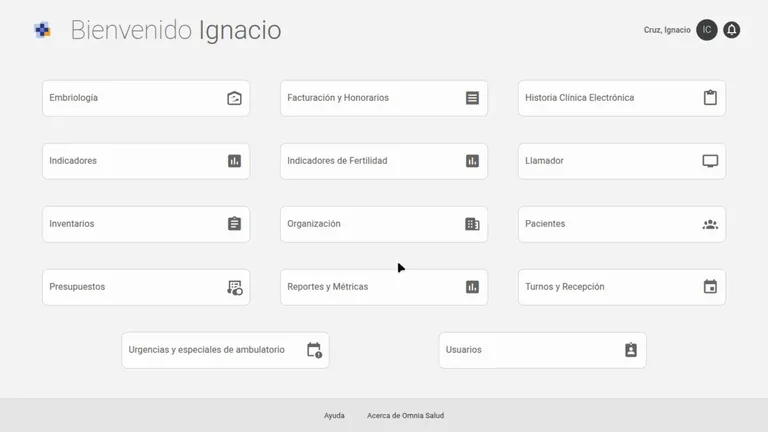Screen dimensions: 768x432
Task: Open Urgencias y especiales de ambulatorio
Action: (225, 350)
